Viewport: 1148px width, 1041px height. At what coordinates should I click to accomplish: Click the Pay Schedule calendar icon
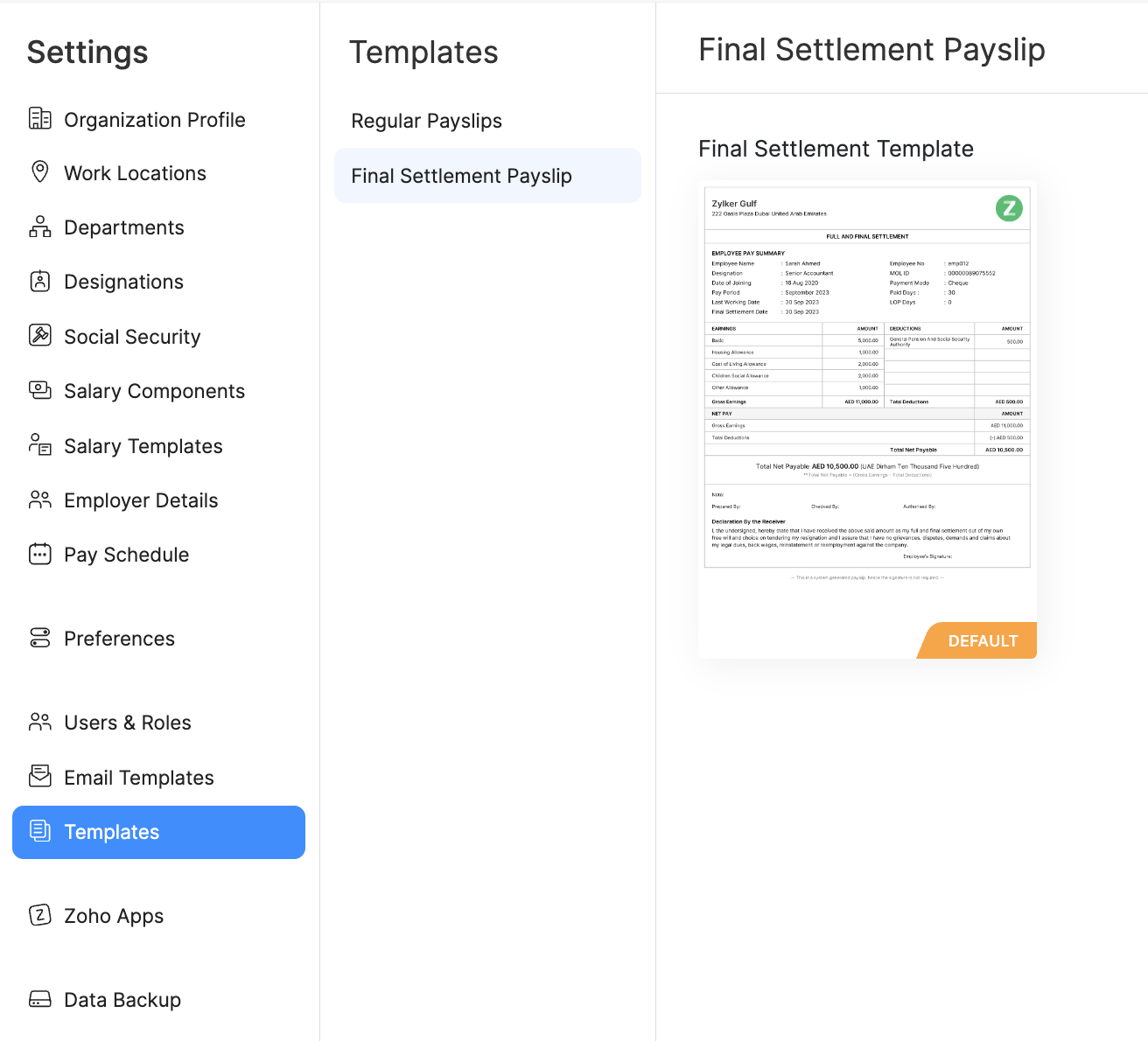click(x=40, y=554)
